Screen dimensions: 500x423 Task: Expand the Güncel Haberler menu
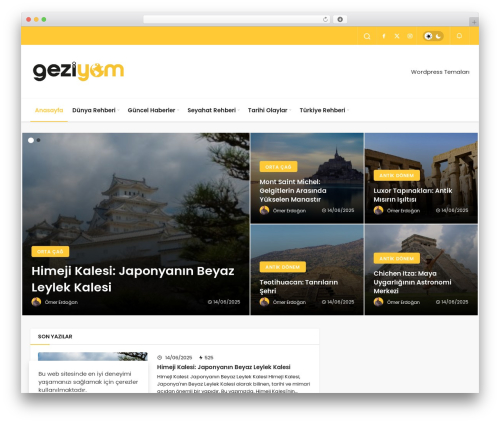pos(153,110)
